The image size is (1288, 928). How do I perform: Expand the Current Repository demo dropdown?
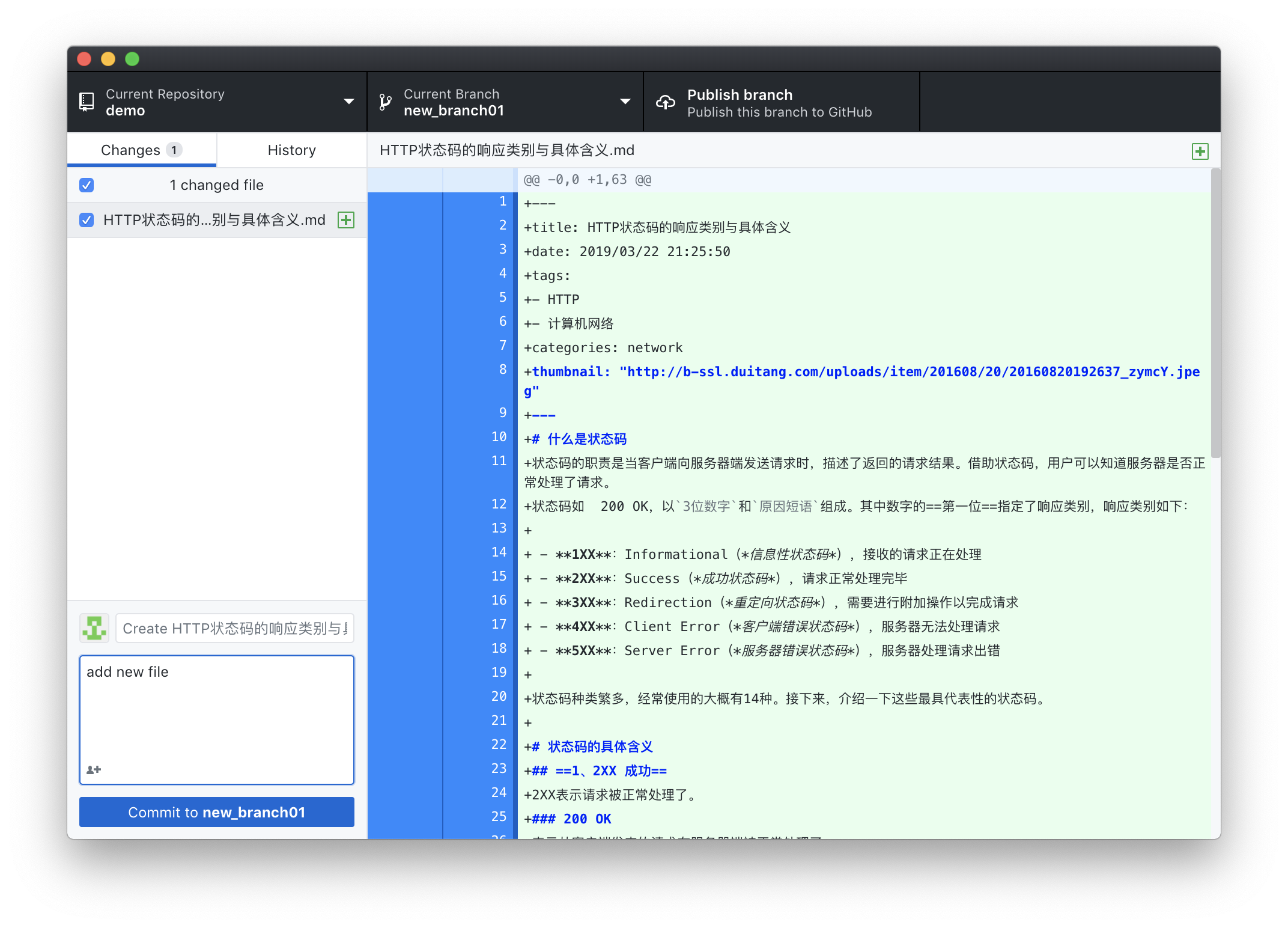click(217, 102)
